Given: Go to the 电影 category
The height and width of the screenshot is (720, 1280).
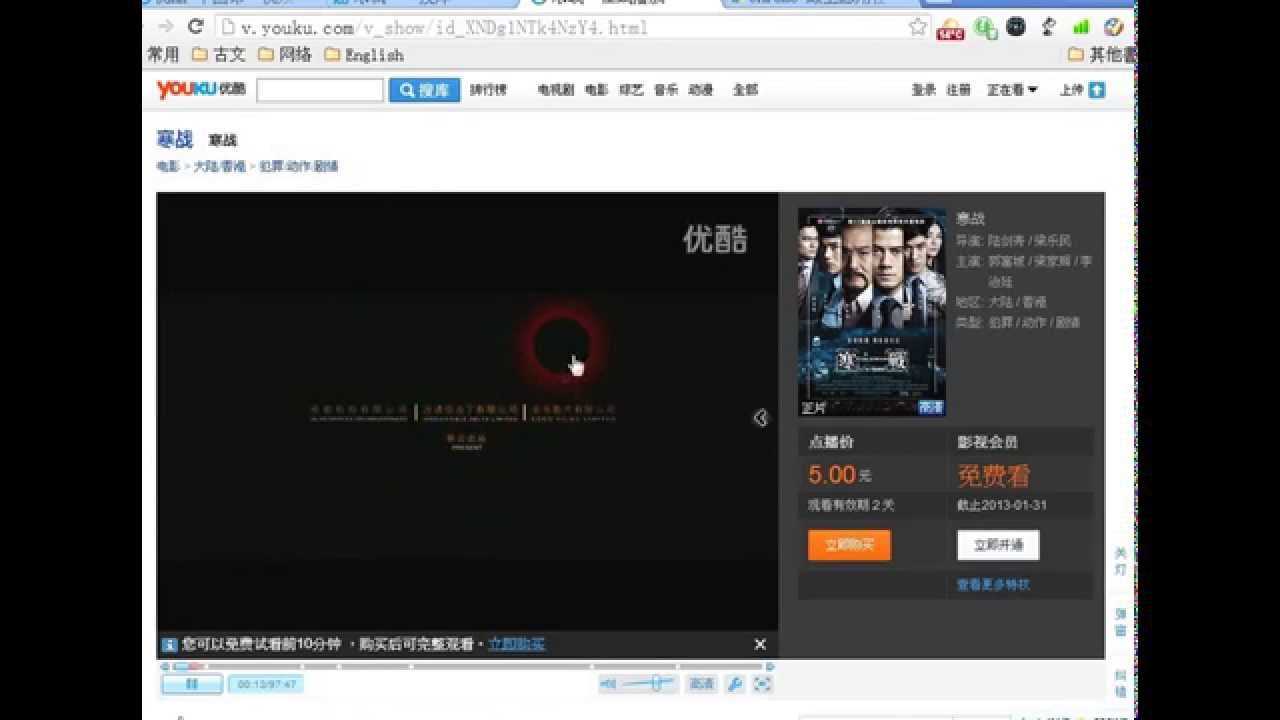Looking at the screenshot, I should point(597,90).
